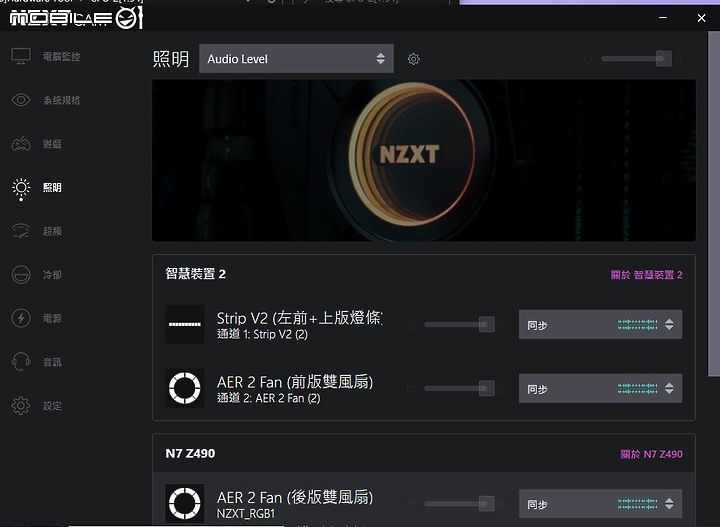Screen dimensions: 720x527
Task: Click the NZXT cooler preview image
Action: click(424, 161)
